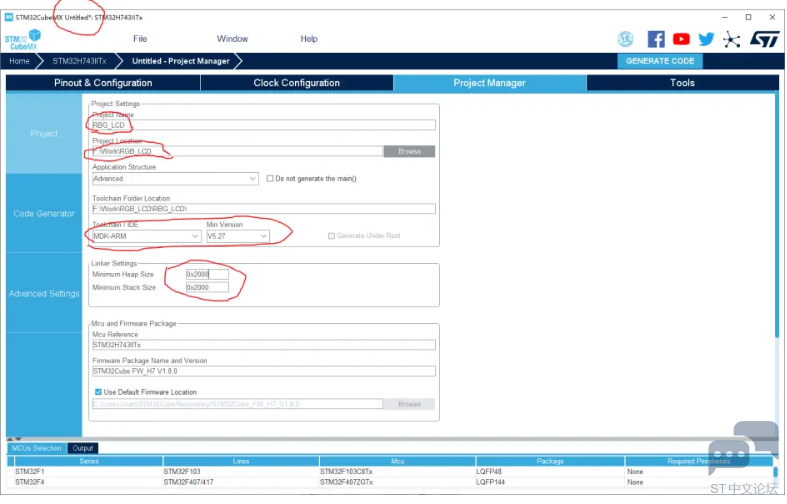Open the Facebook icon link
This screenshot has width=787, height=504.
click(x=656, y=39)
